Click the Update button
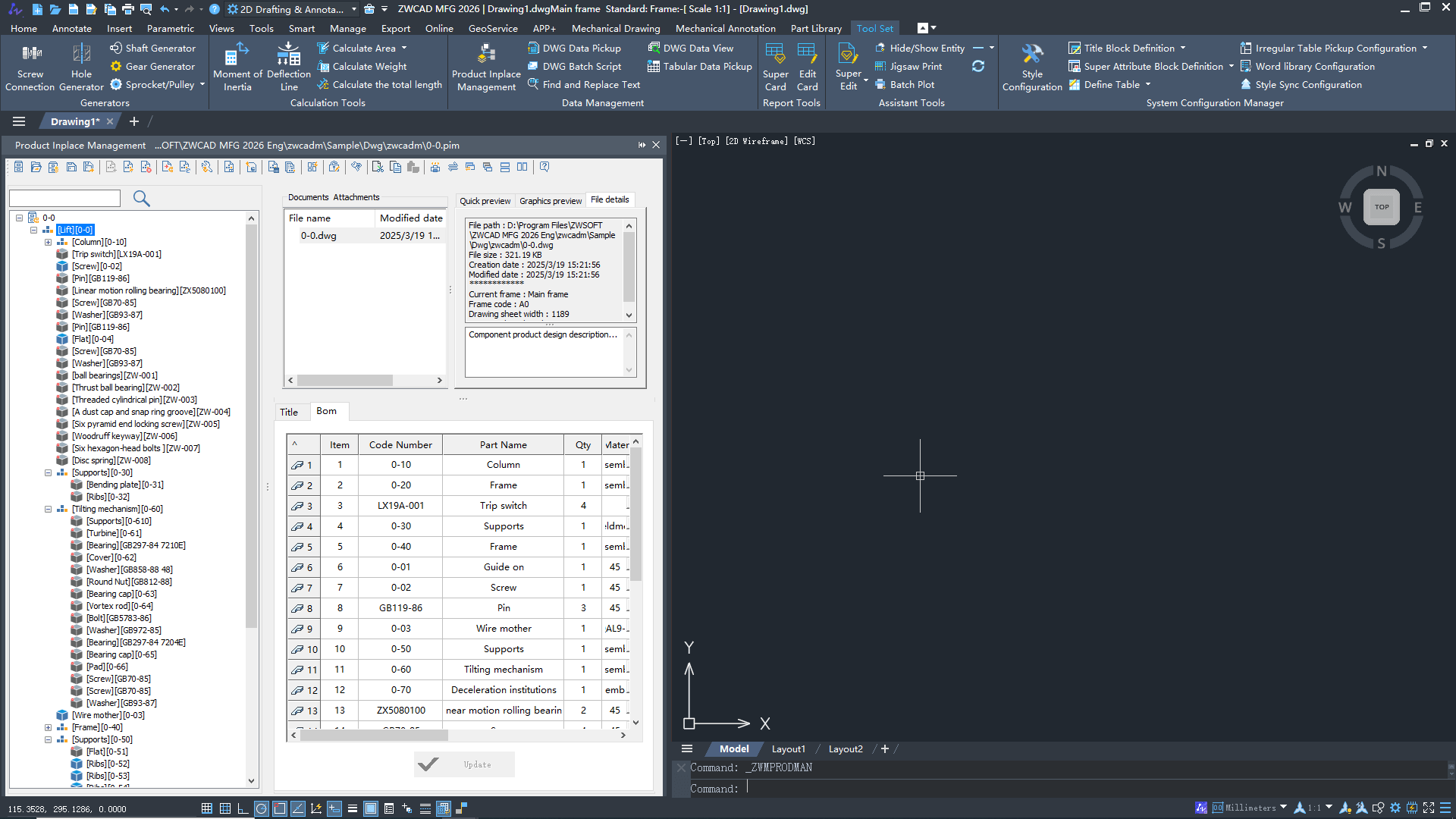 (464, 764)
